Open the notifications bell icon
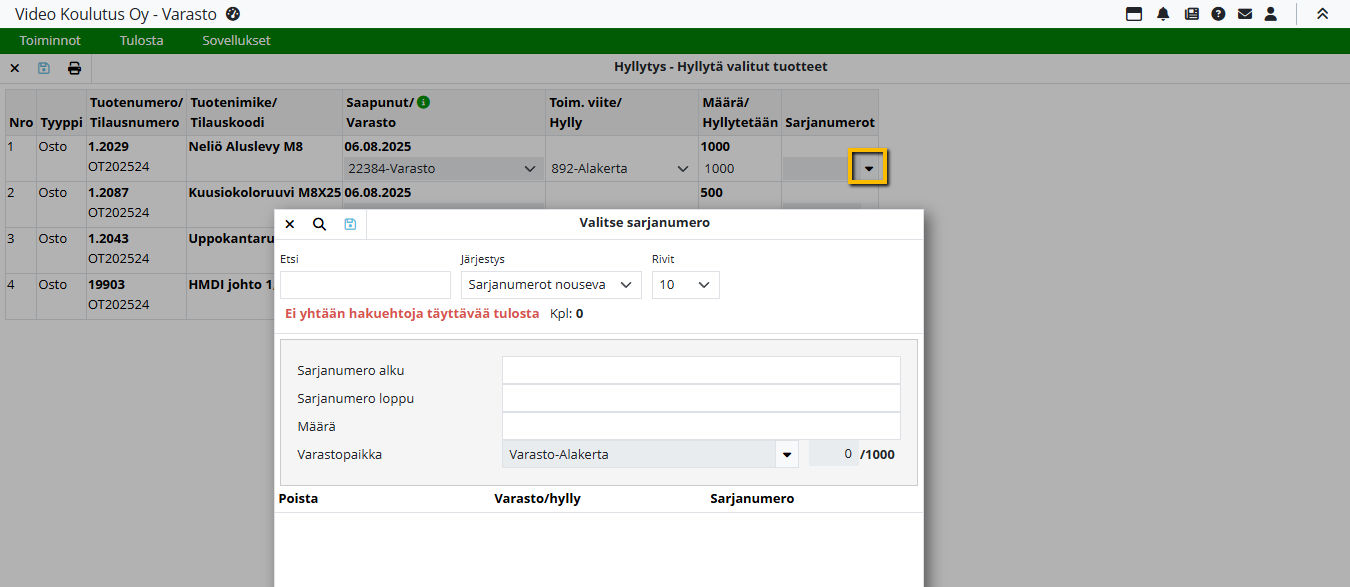1350x587 pixels. coord(1163,14)
